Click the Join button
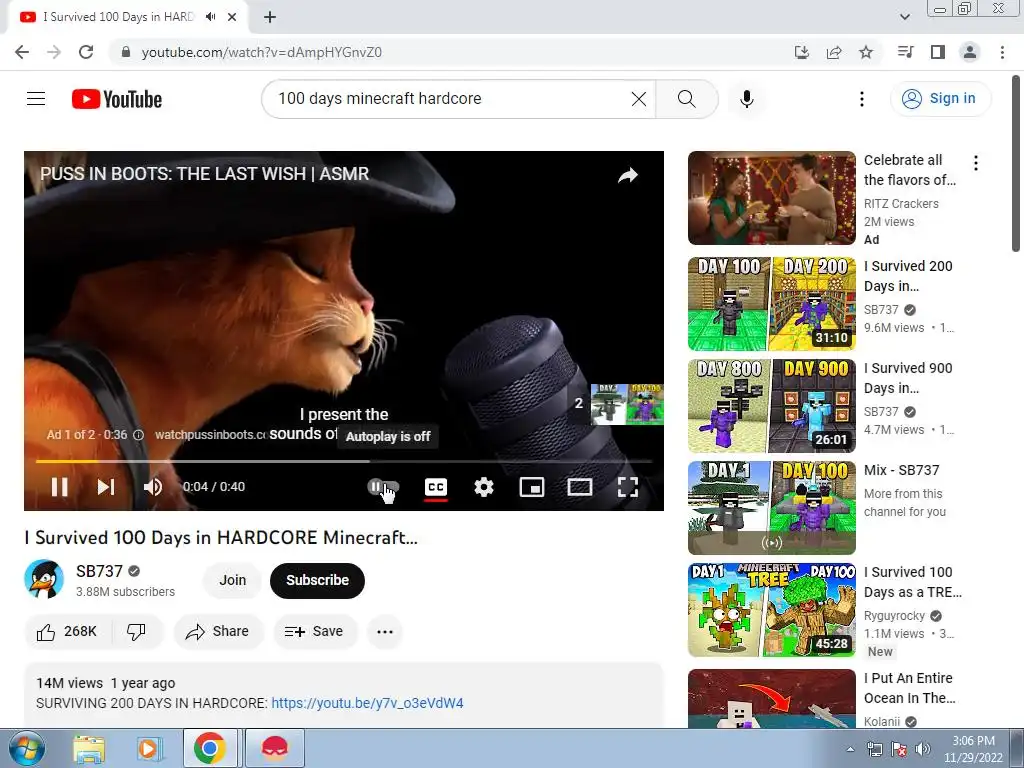Screen dimensions: 1024x768 pos(232,580)
